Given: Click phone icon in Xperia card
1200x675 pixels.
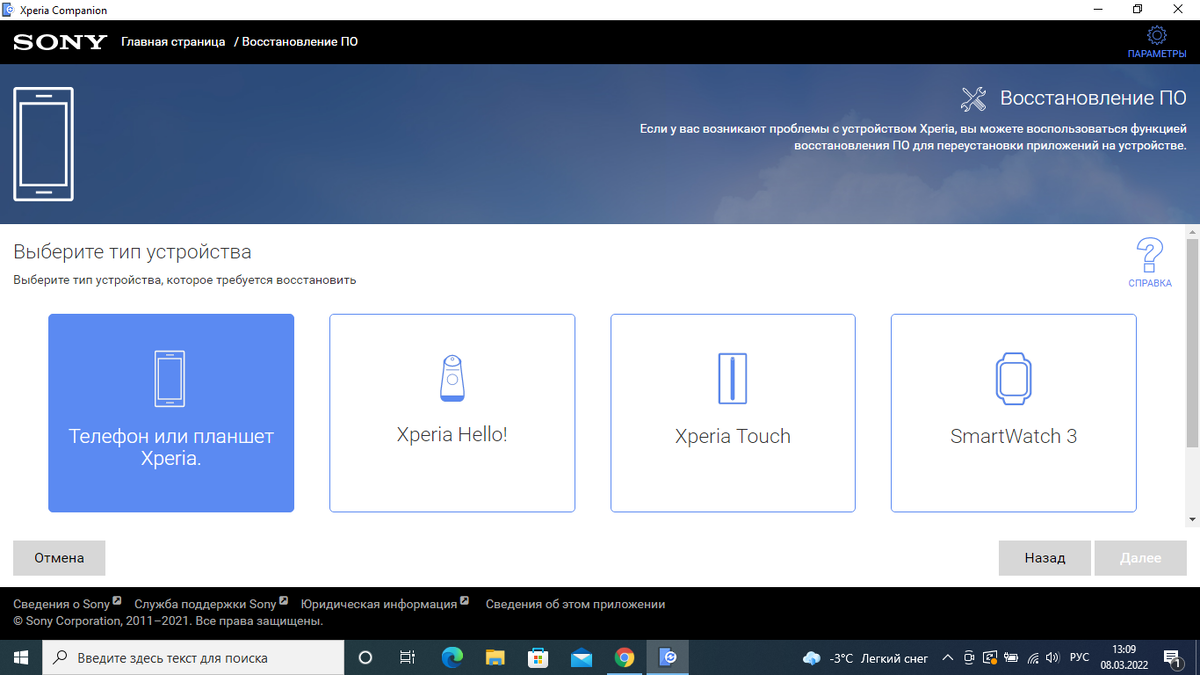Looking at the screenshot, I should pyautogui.click(x=170, y=378).
